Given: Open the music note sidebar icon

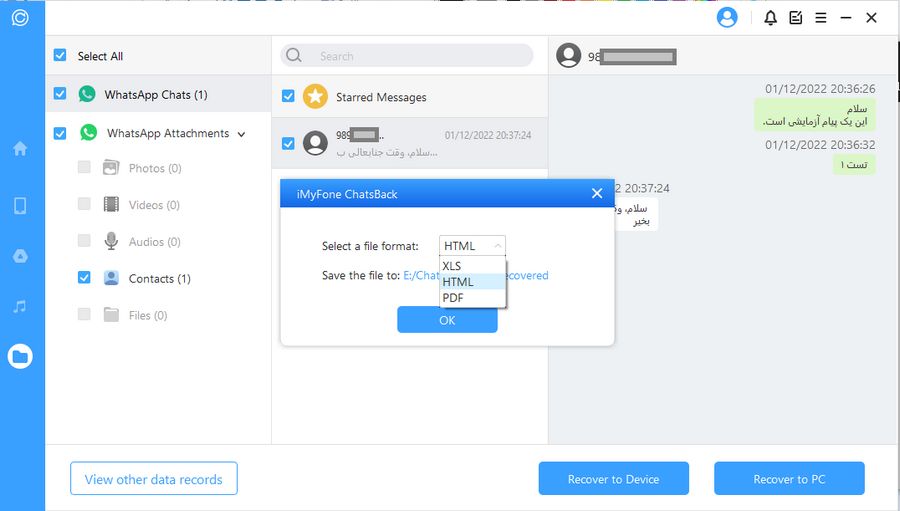Looking at the screenshot, I should [20, 306].
